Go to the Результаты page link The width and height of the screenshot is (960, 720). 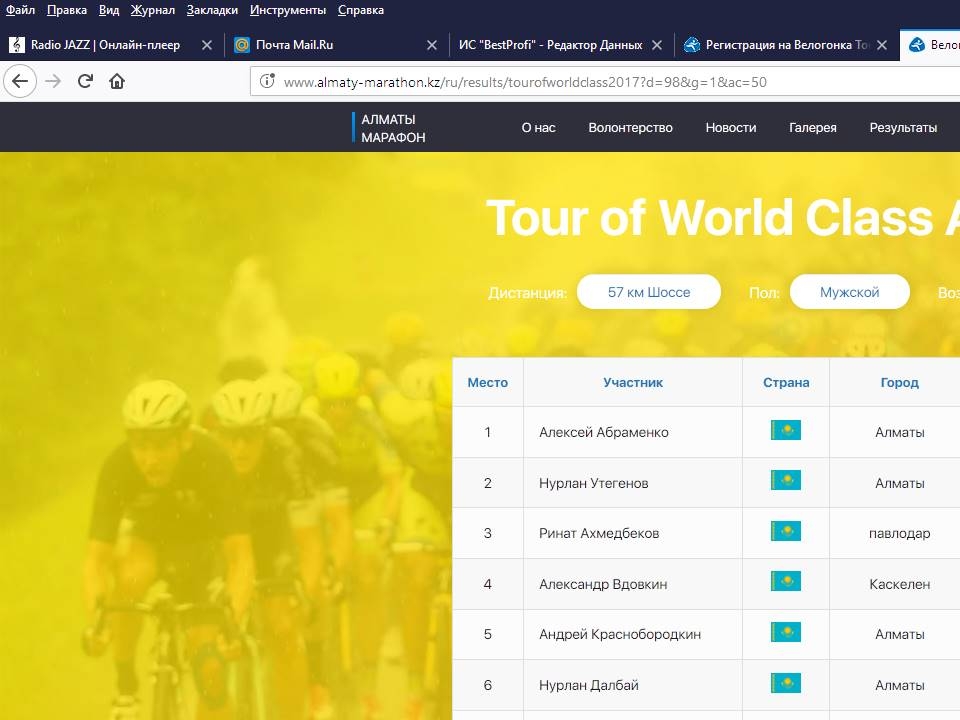903,127
